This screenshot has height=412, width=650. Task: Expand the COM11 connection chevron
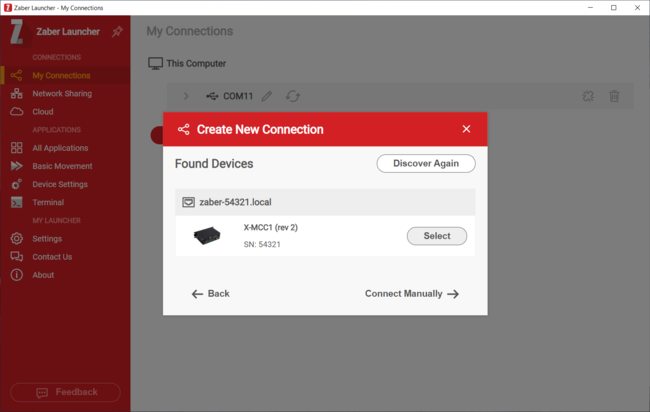tap(186, 96)
